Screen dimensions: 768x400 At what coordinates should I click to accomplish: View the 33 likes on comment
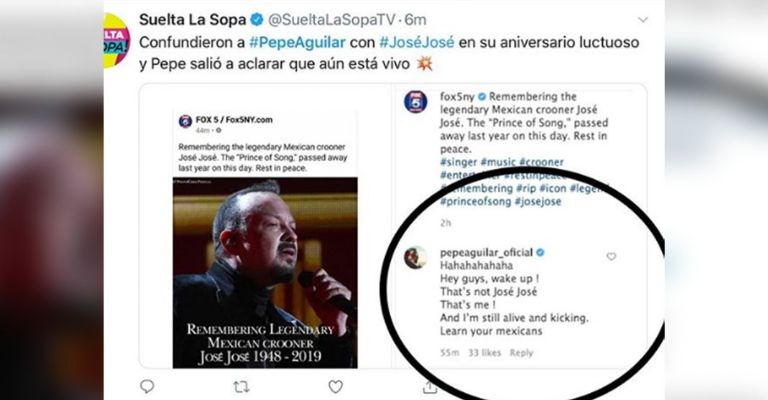pyautogui.click(x=484, y=353)
